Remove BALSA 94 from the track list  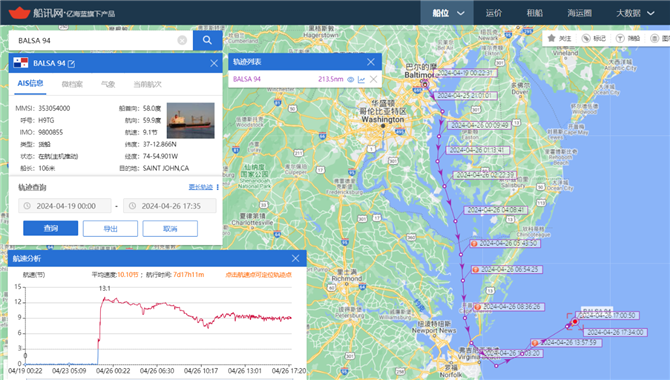tap(373, 80)
